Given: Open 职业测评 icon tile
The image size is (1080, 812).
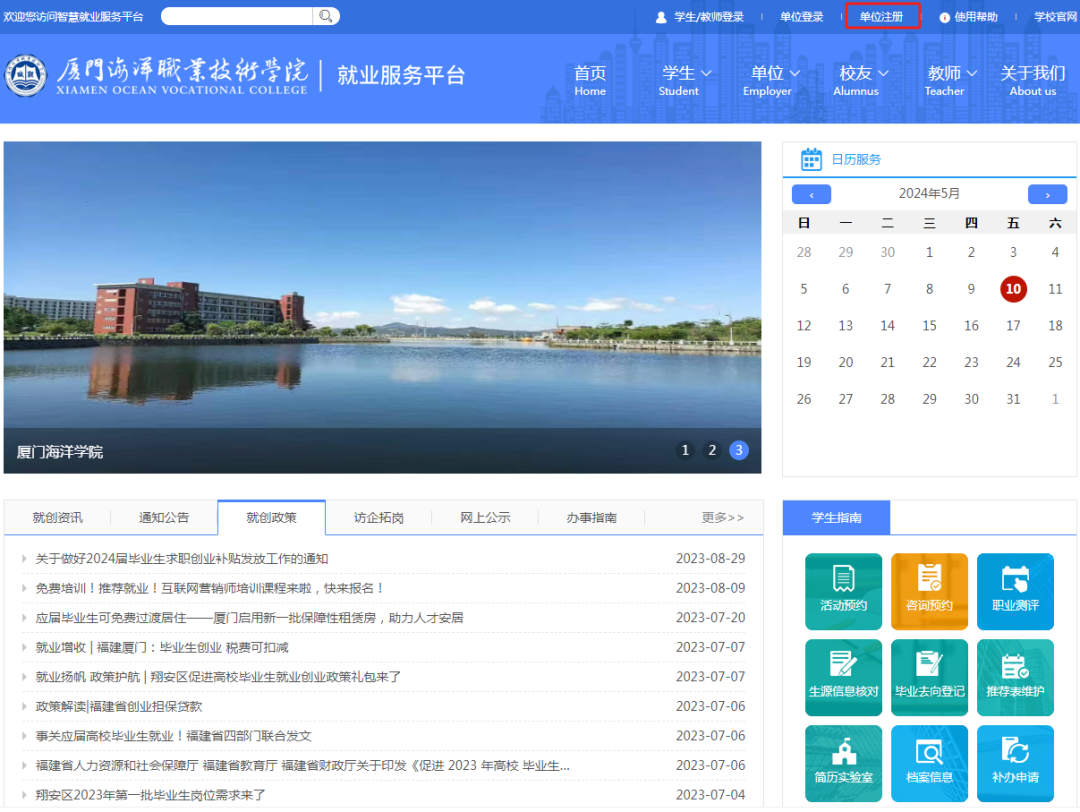Looking at the screenshot, I should [1015, 591].
